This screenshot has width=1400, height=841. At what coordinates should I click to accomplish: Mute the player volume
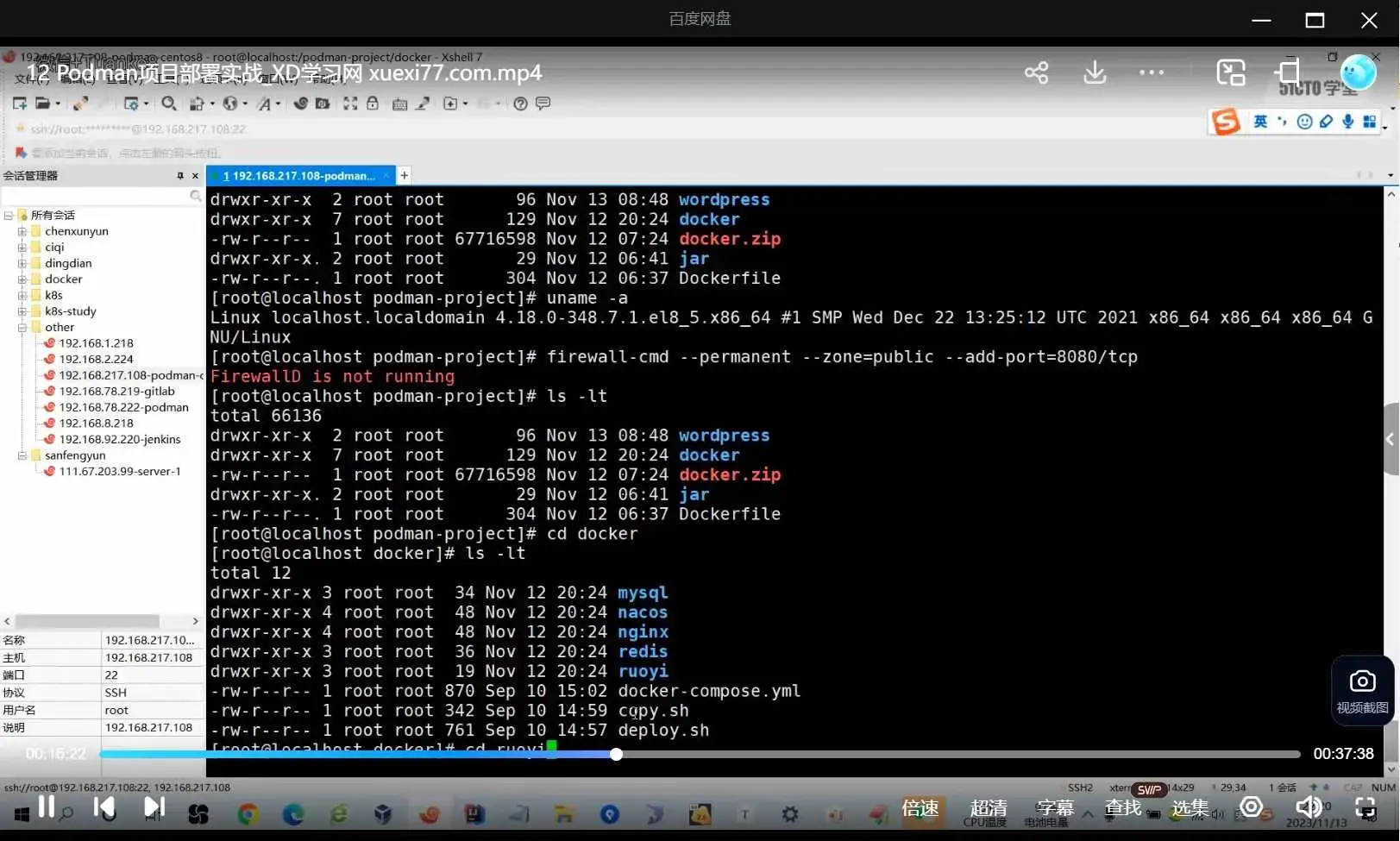[x=1308, y=807]
